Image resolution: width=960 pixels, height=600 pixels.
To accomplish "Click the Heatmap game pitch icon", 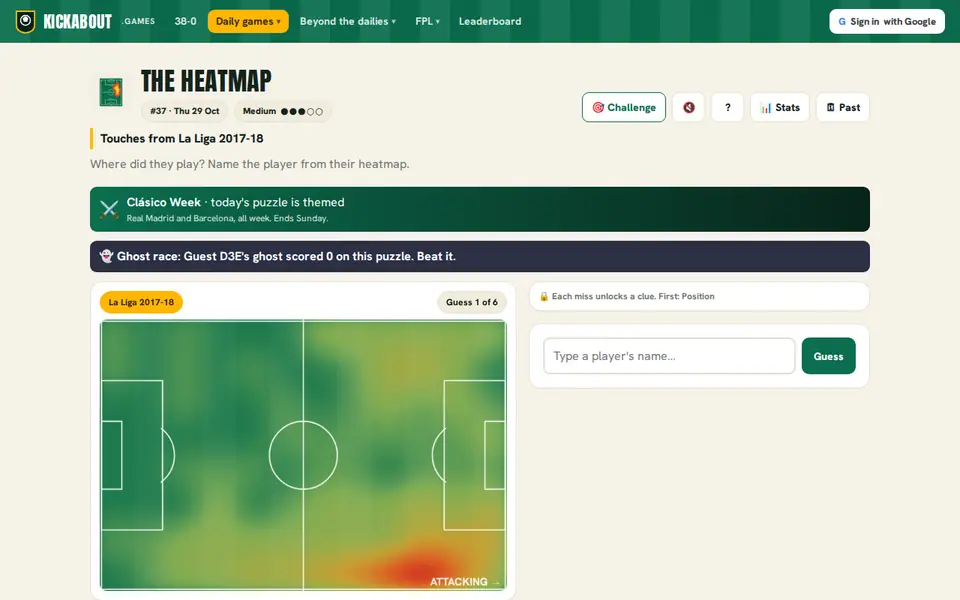I will [x=111, y=92].
